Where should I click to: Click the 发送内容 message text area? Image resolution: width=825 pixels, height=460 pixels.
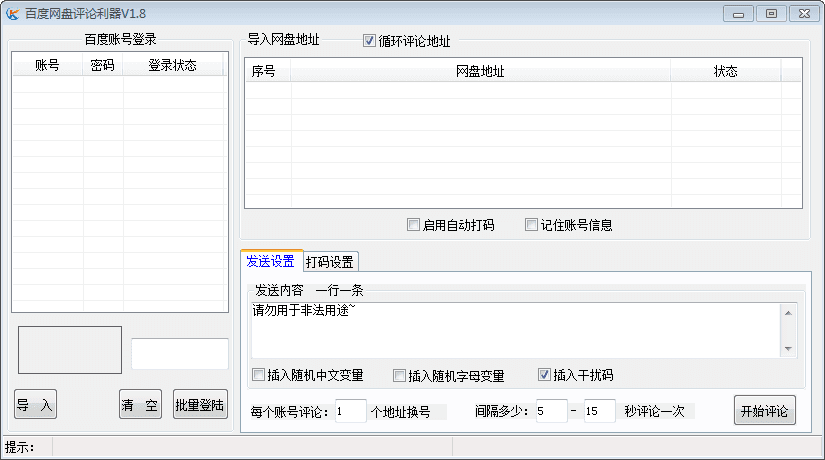(x=515, y=329)
